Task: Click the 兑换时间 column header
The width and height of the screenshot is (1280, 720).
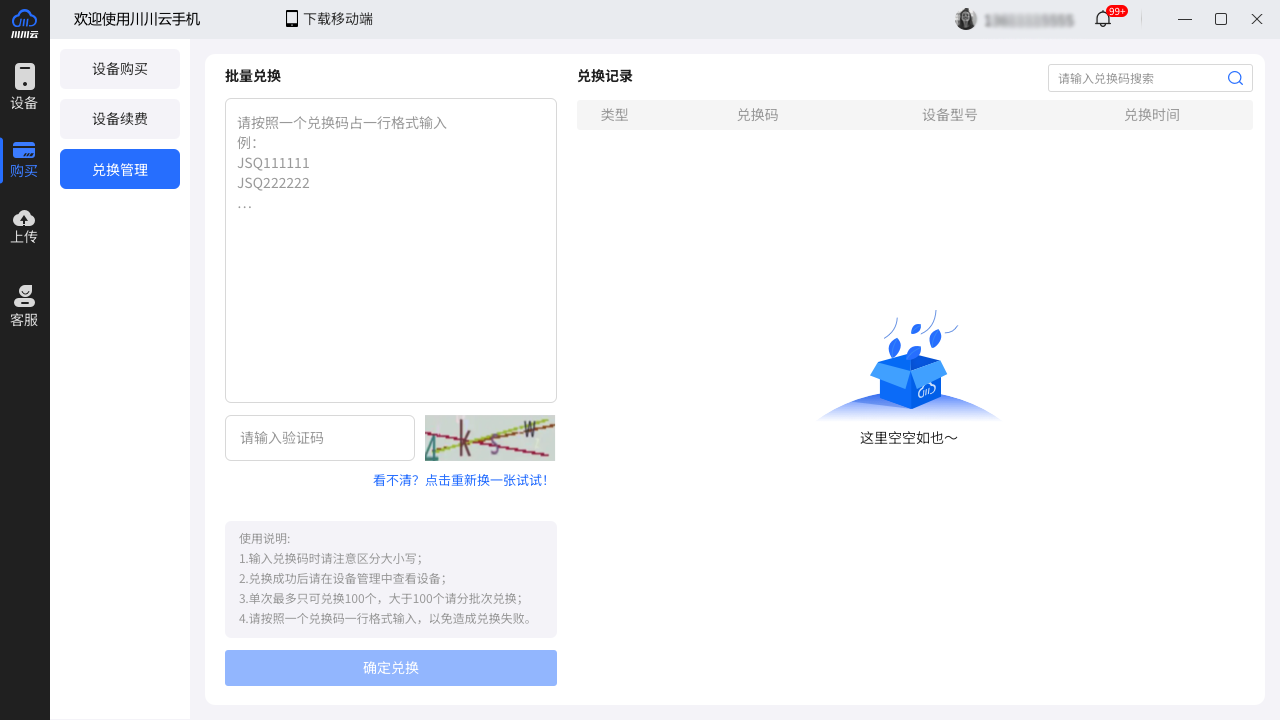Action: click(x=1151, y=115)
